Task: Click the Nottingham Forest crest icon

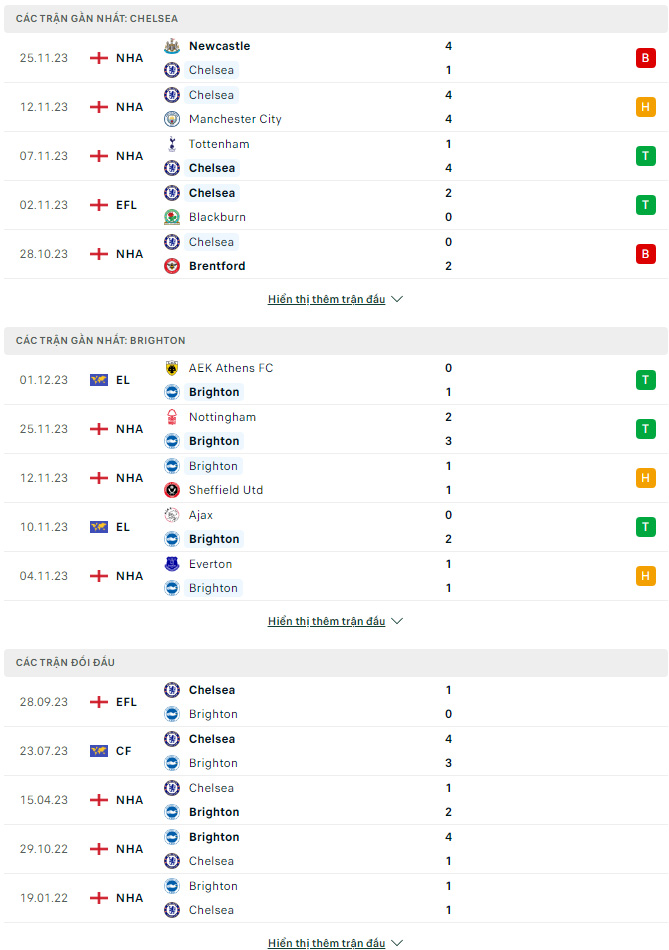Action: 172,417
